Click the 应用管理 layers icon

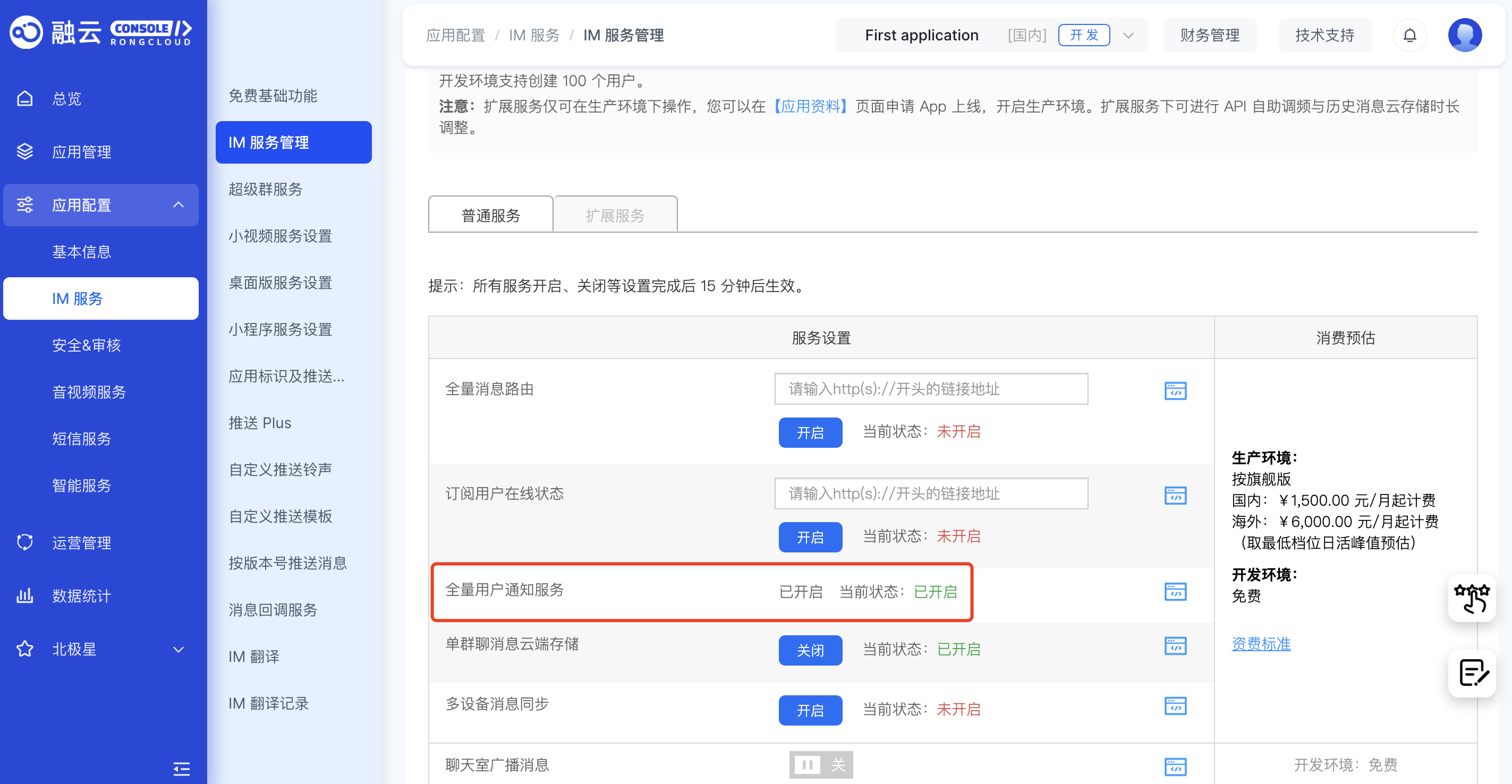coord(24,151)
